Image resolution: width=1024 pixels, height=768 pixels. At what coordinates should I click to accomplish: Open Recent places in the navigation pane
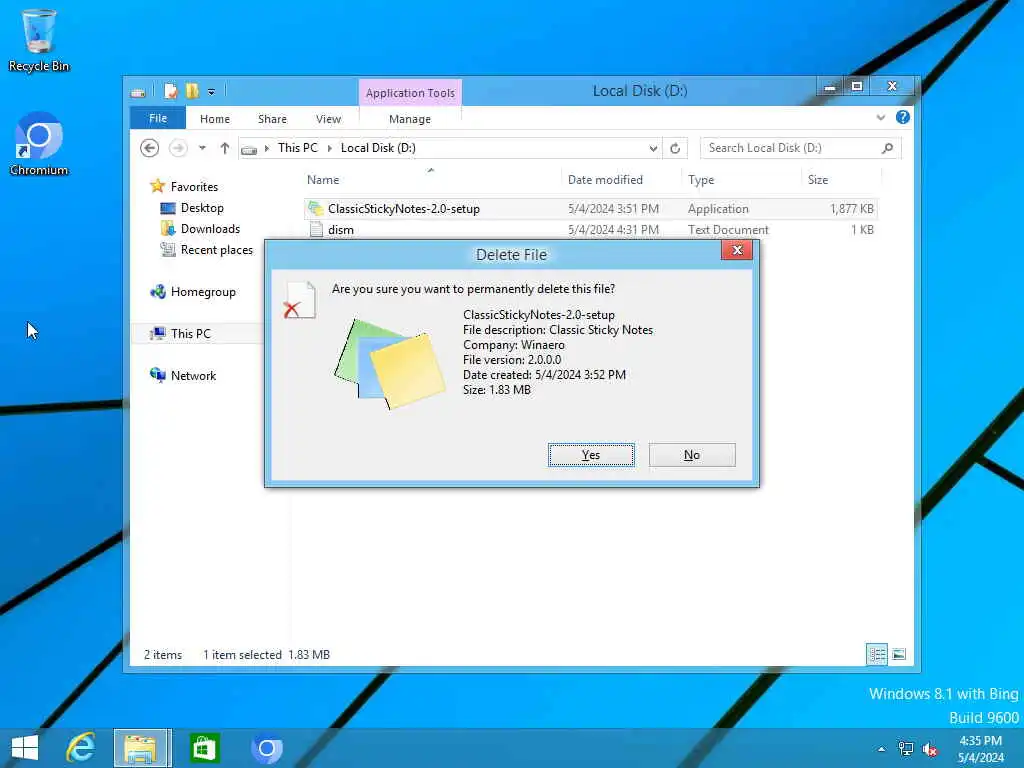(x=206, y=249)
